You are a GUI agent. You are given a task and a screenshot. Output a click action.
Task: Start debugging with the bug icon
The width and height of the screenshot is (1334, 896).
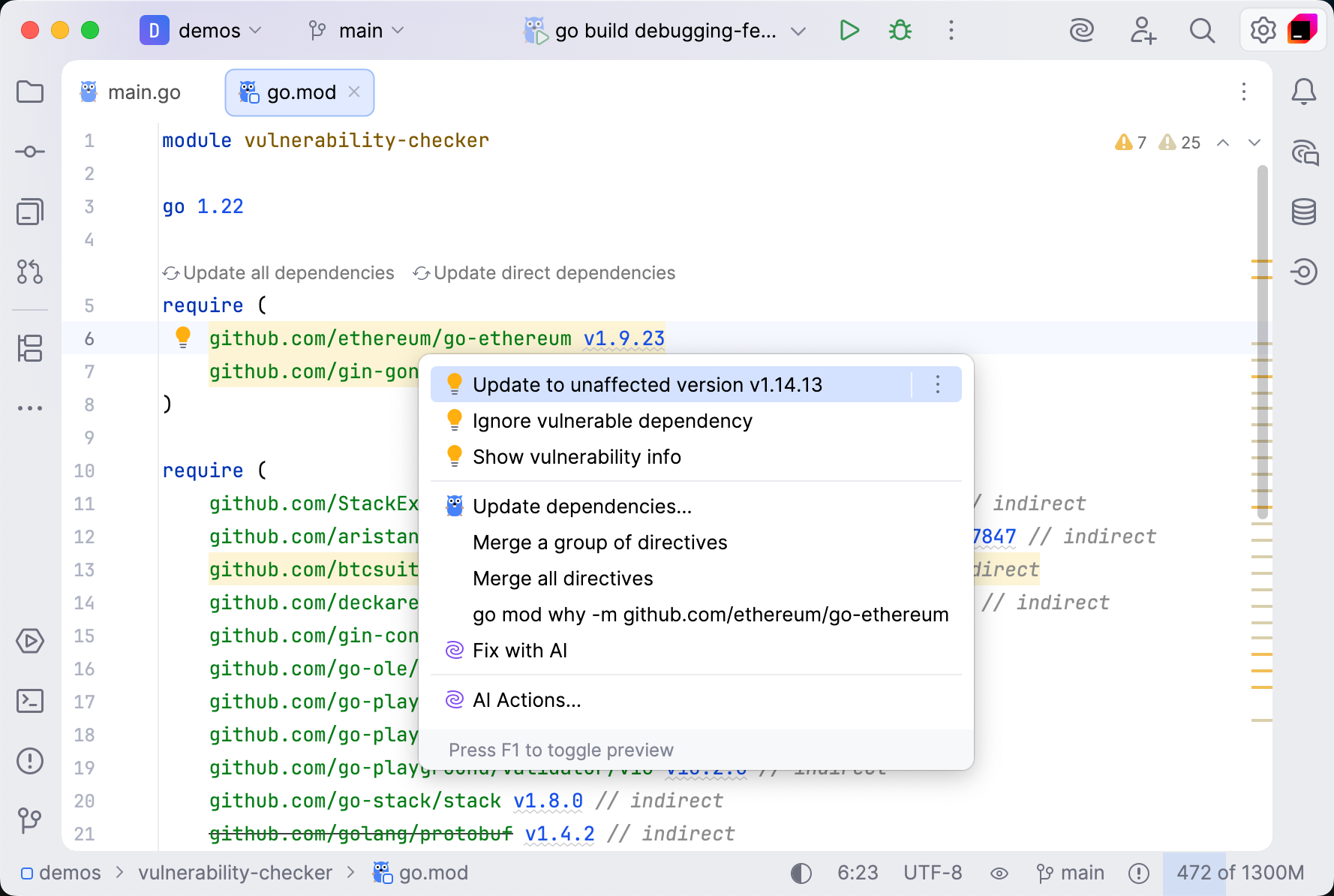tap(900, 31)
